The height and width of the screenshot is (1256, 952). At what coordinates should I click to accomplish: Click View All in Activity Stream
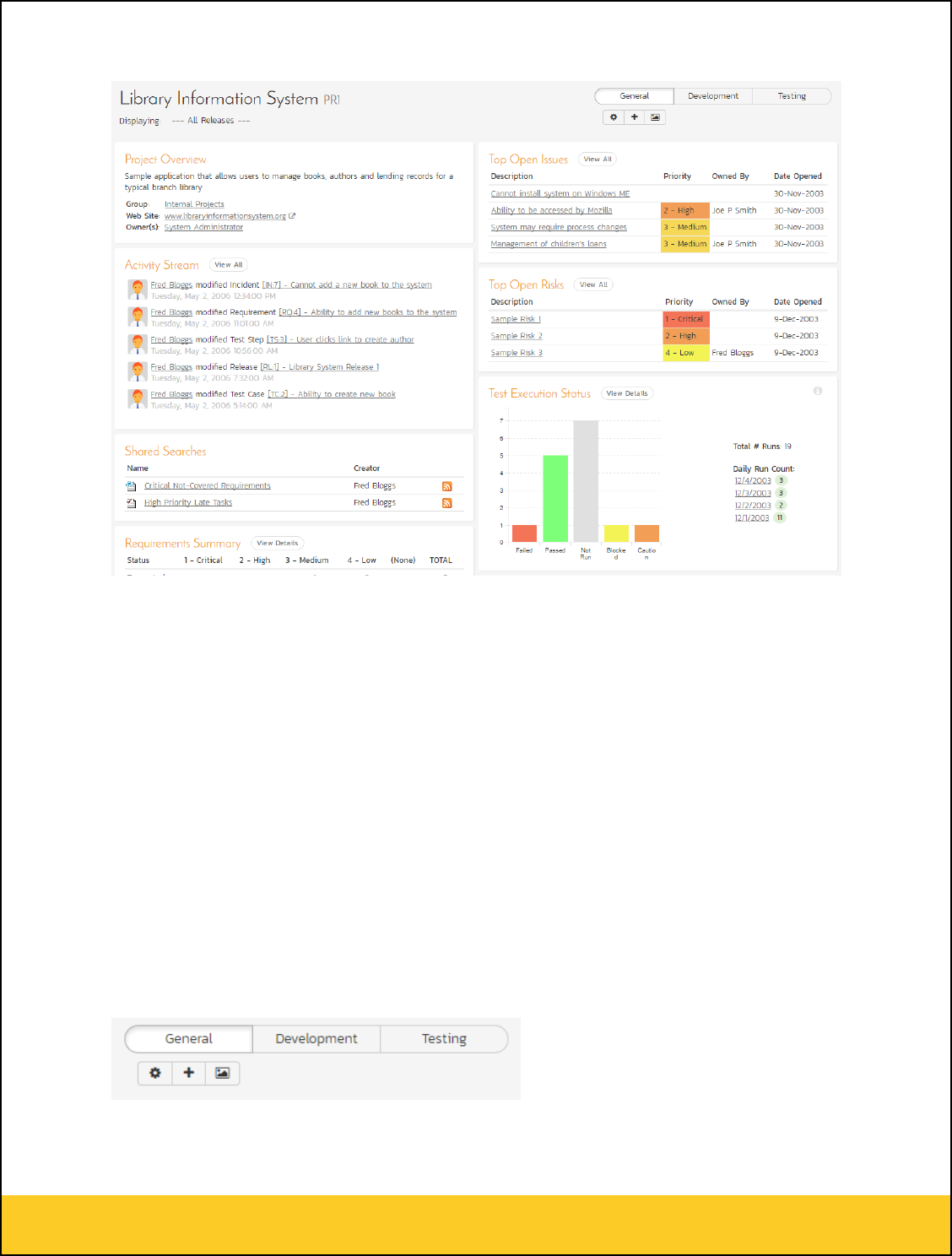pos(229,265)
